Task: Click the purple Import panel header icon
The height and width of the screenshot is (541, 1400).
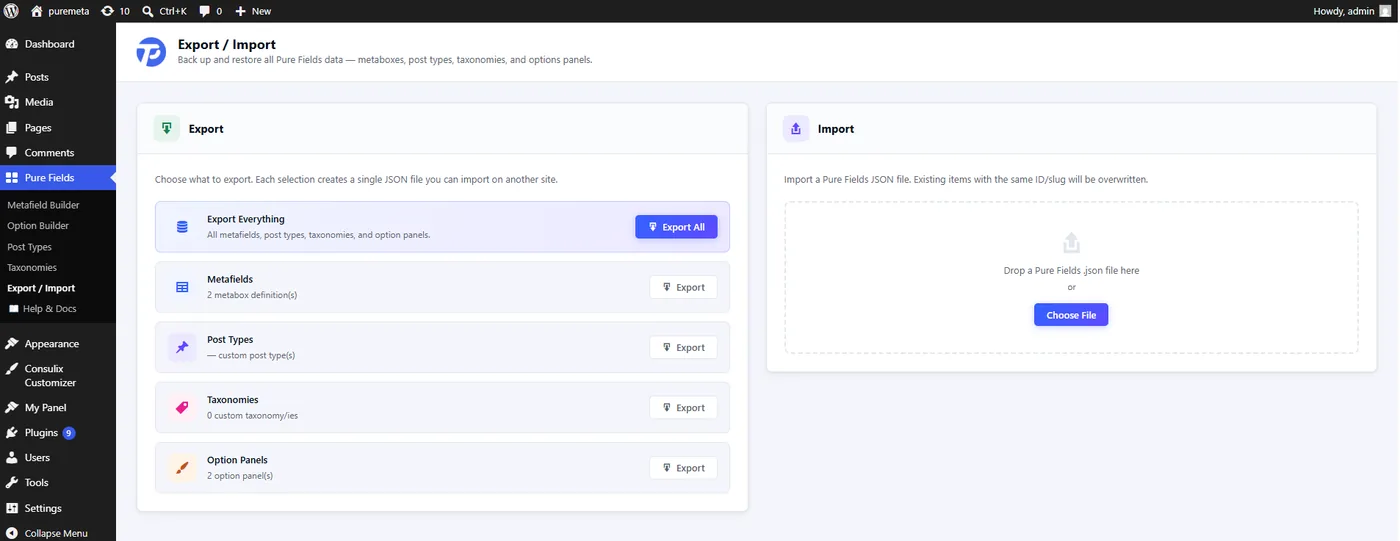Action: tap(796, 128)
